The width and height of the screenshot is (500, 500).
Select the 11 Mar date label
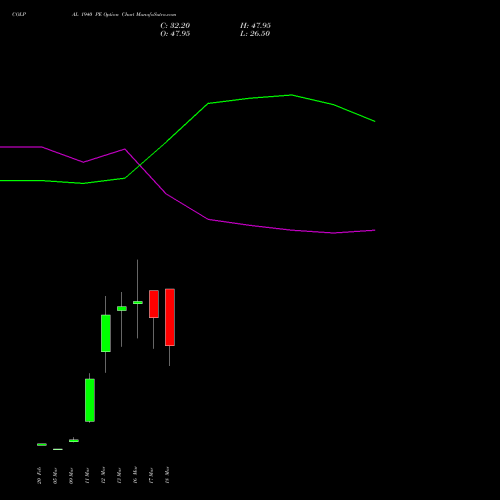click(87, 476)
